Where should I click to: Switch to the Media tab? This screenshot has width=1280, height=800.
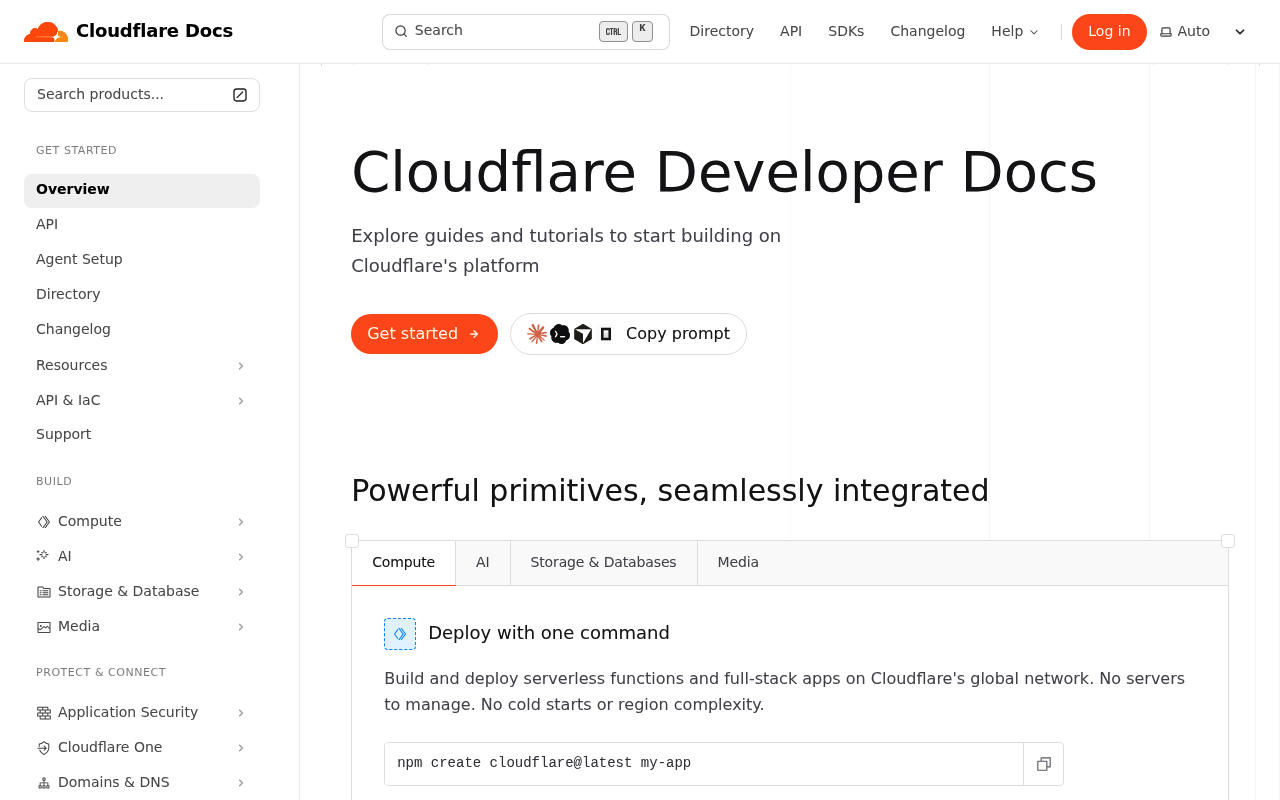pos(738,563)
